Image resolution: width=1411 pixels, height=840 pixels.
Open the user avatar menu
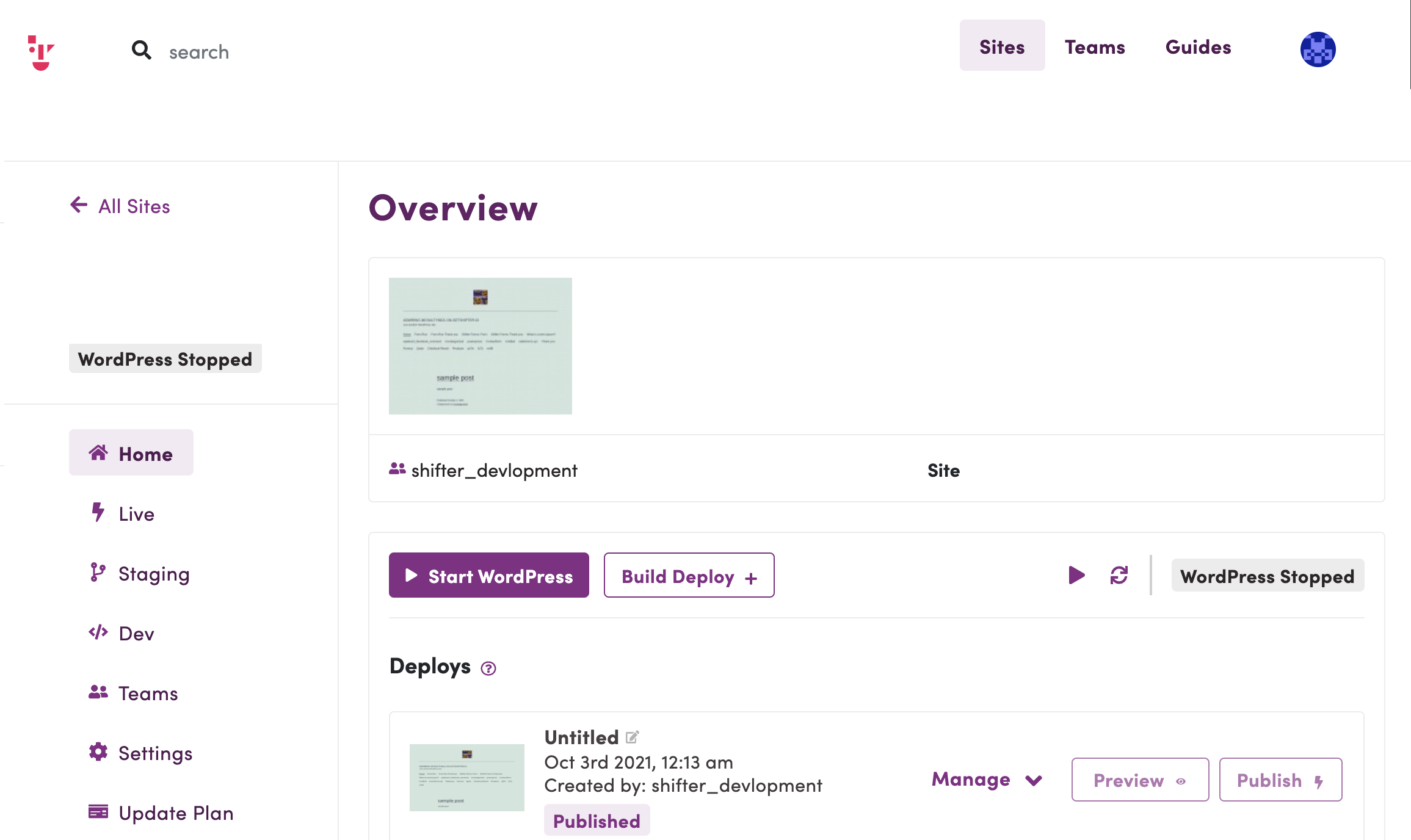(x=1318, y=49)
